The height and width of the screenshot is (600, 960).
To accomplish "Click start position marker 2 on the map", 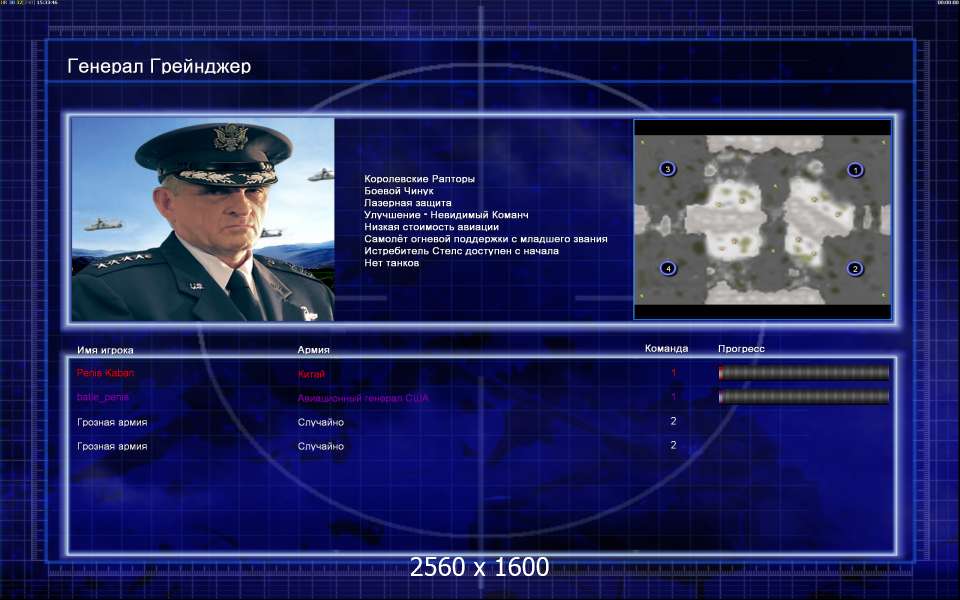I will tap(855, 269).
